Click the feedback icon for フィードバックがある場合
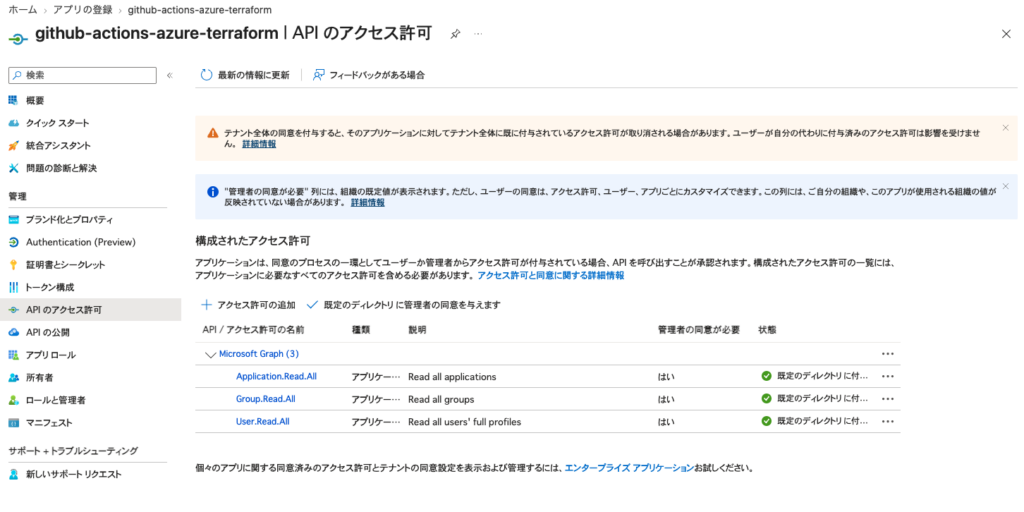The image size is (1024, 512). click(x=319, y=74)
